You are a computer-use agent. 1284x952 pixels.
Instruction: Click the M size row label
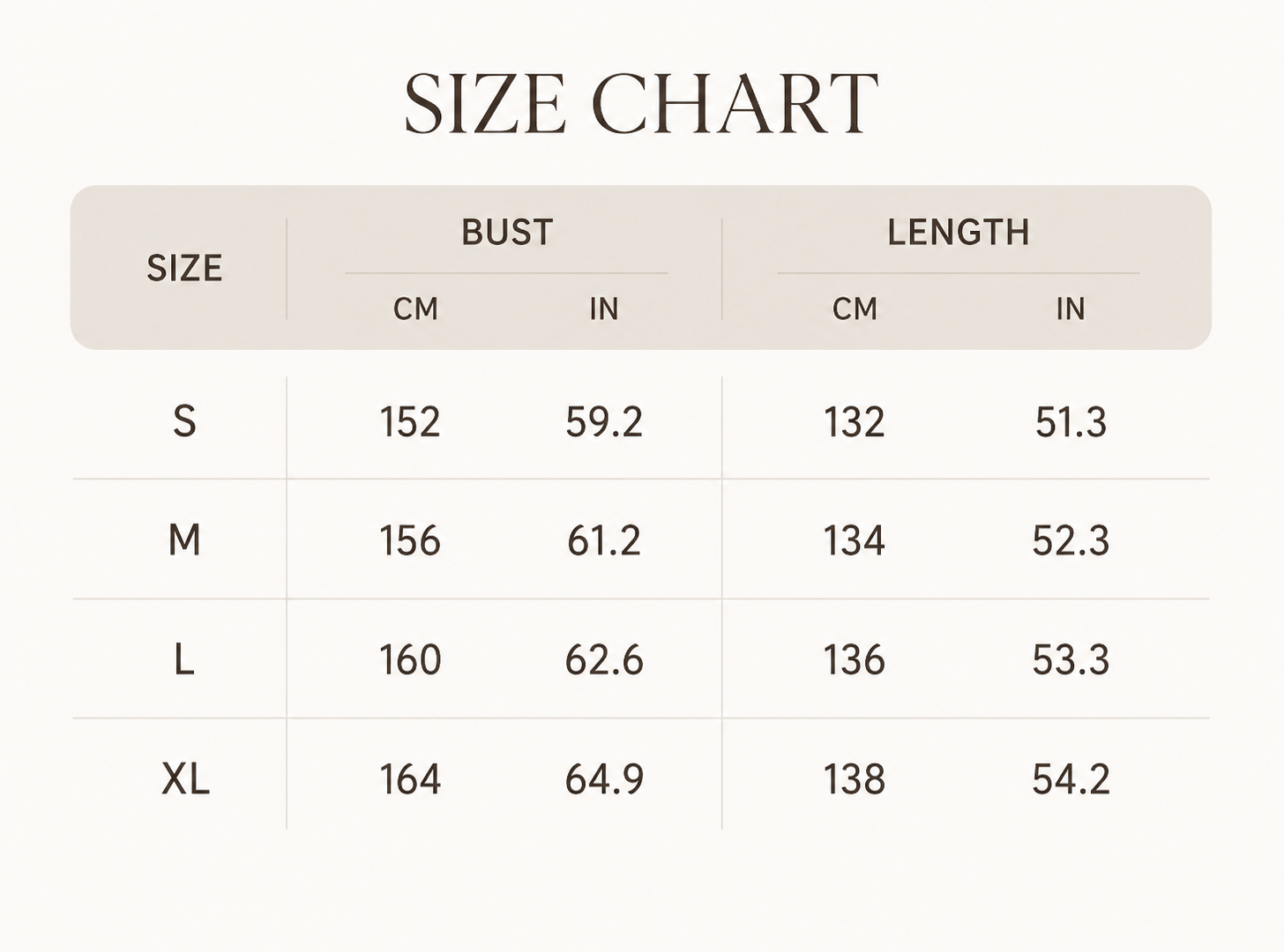click(184, 539)
